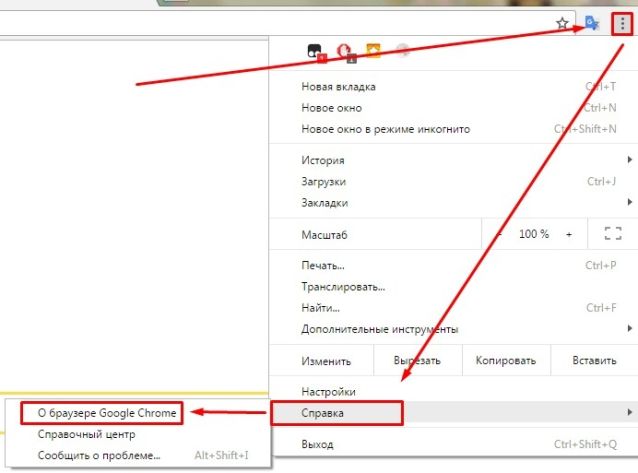This screenshot has width=638, height=473.
Task: Expand the История submenu
Action: pyautogui.click(x=453, y=160)
